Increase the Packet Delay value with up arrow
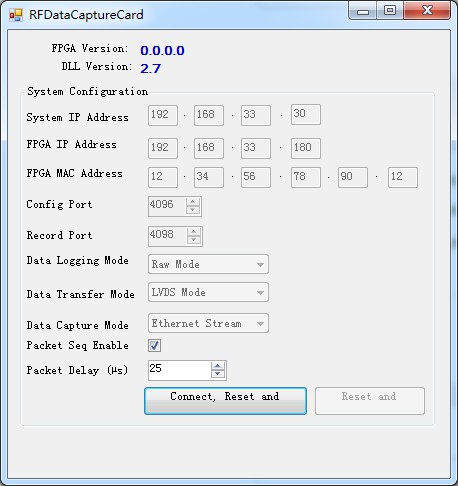The image size is (458, 486). pos(218,366)
